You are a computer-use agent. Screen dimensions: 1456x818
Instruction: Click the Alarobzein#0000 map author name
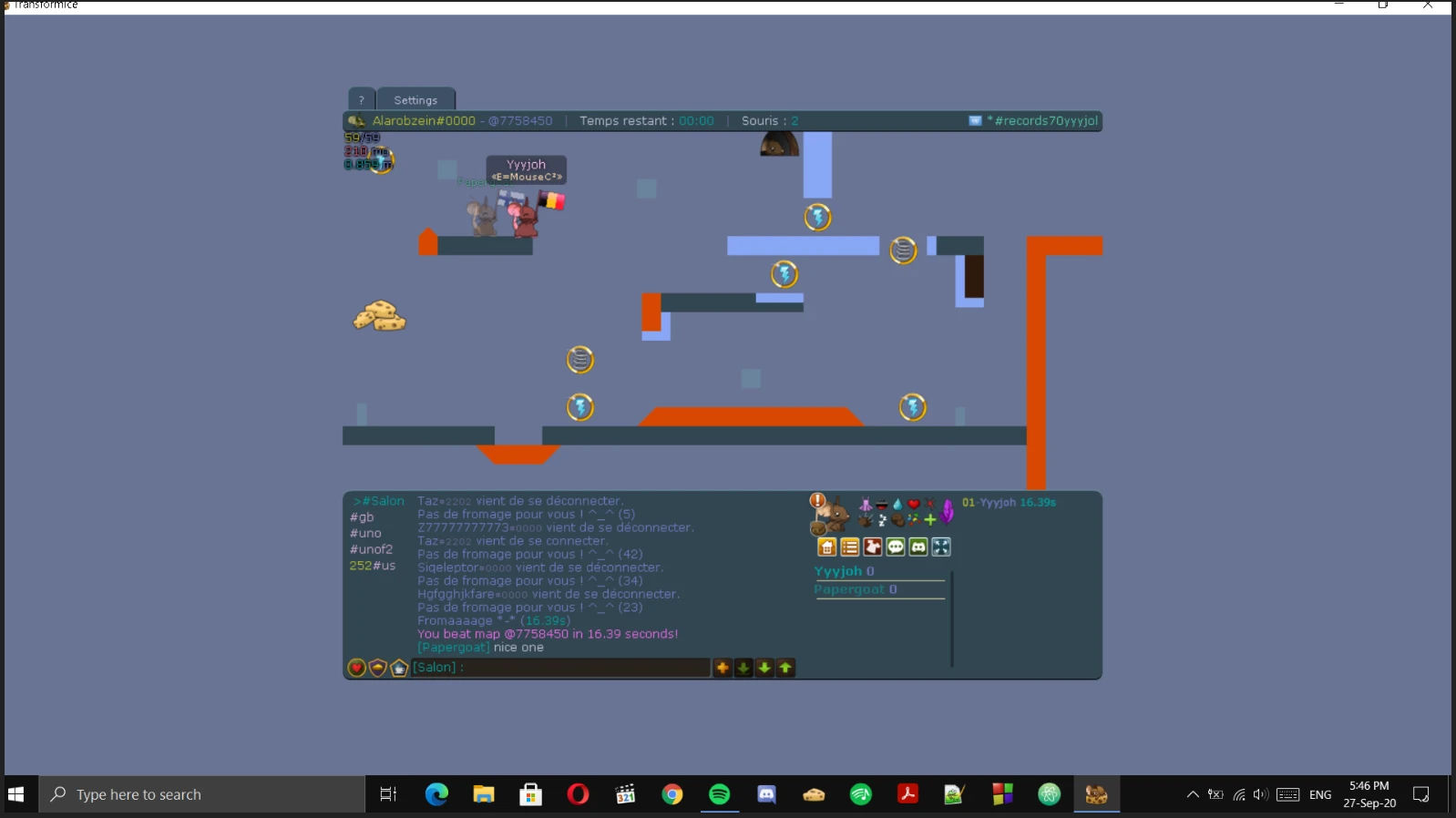[424, 120]
